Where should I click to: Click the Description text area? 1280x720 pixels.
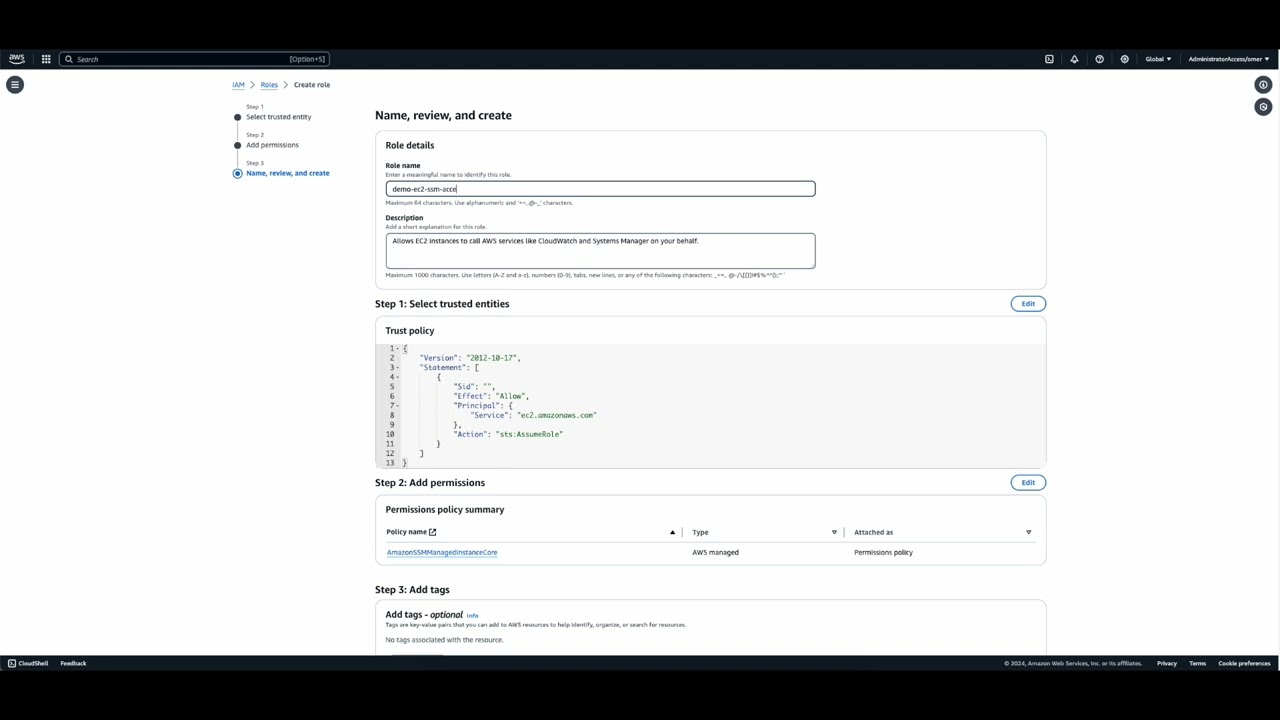pos(600,251)
